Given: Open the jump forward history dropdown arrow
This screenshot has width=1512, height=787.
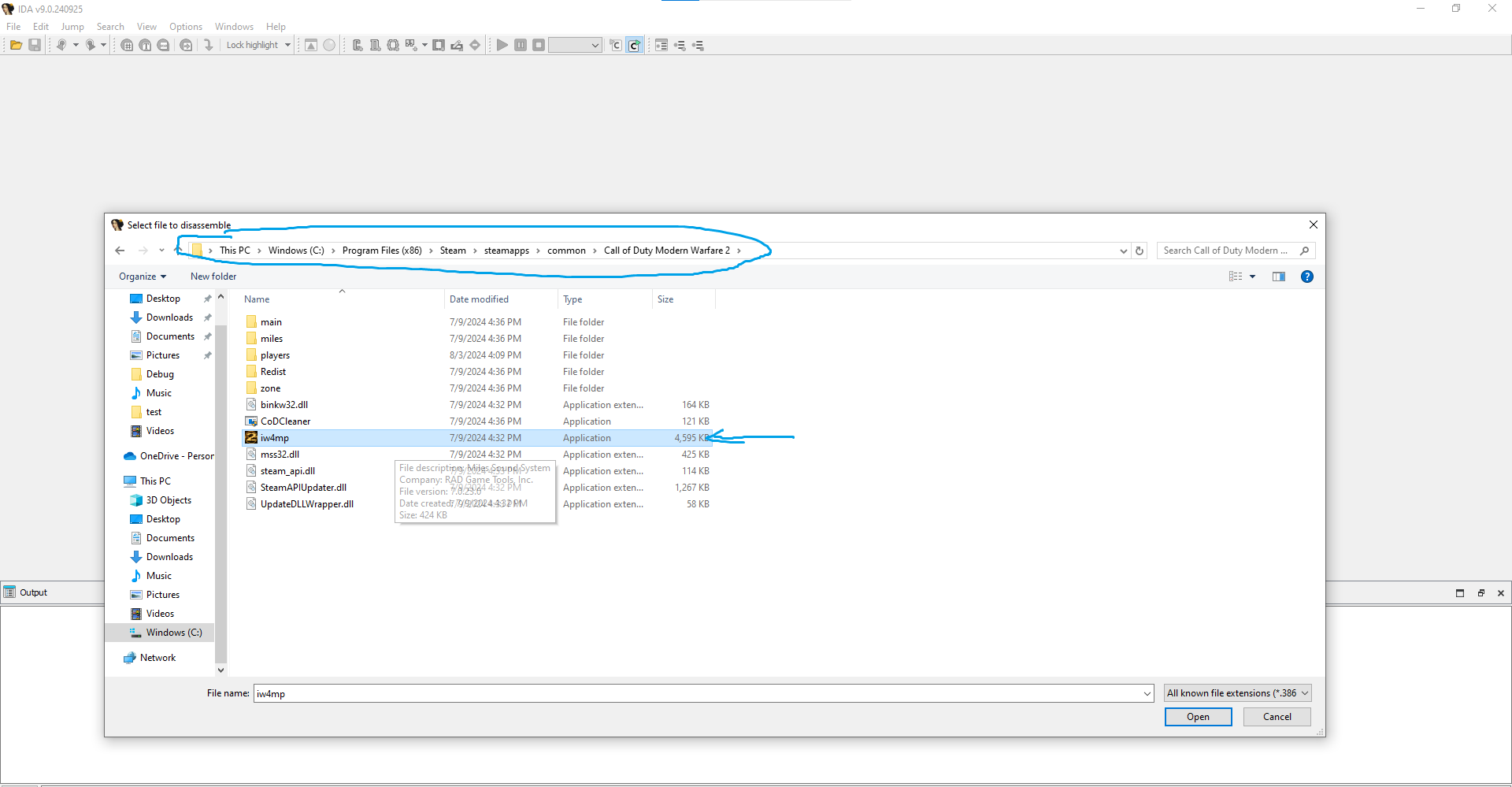Looking at the screenshot, I should (x=103, y=45).
